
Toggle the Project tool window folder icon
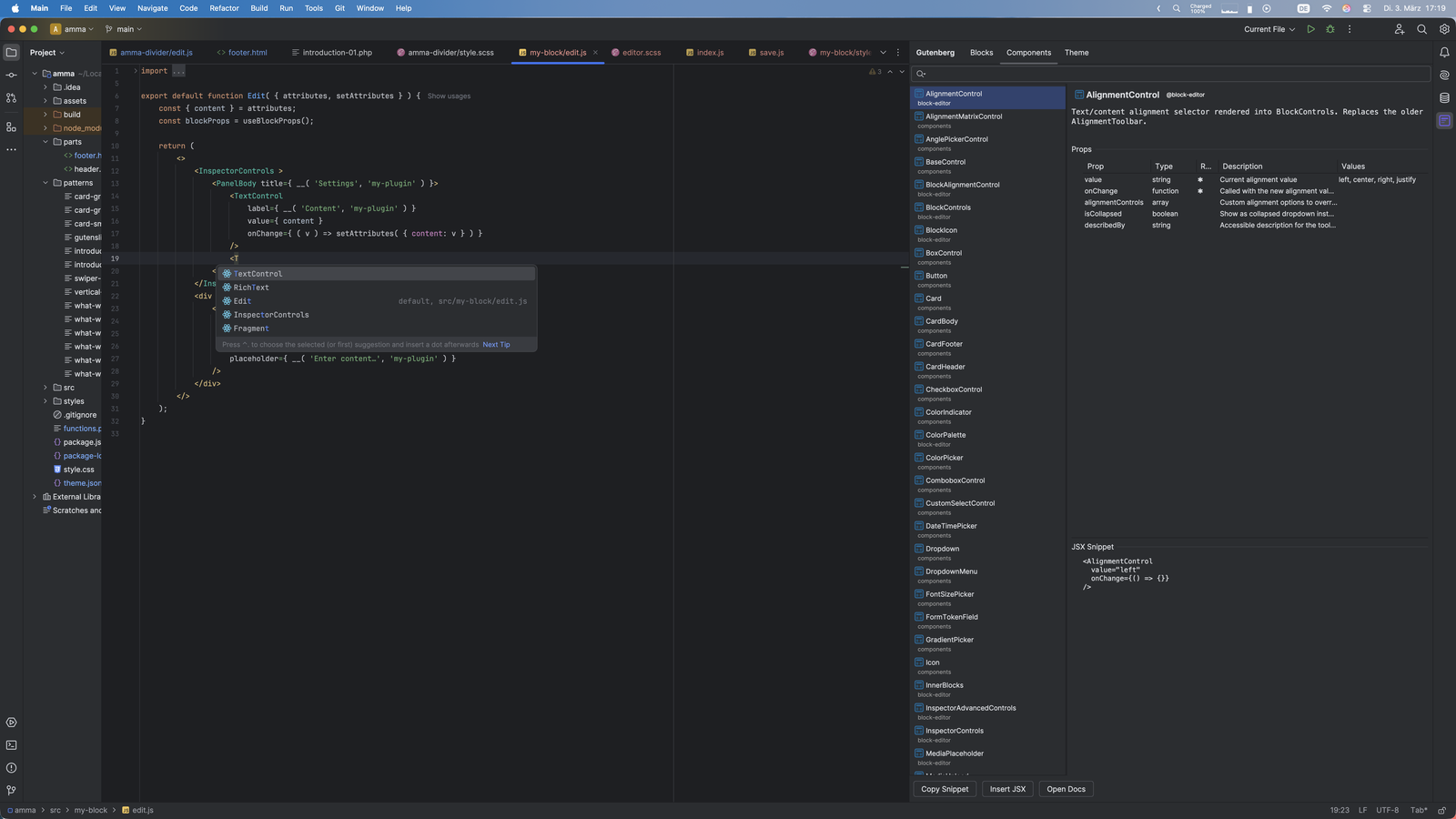pyautogui.click(x=11, y=53)
